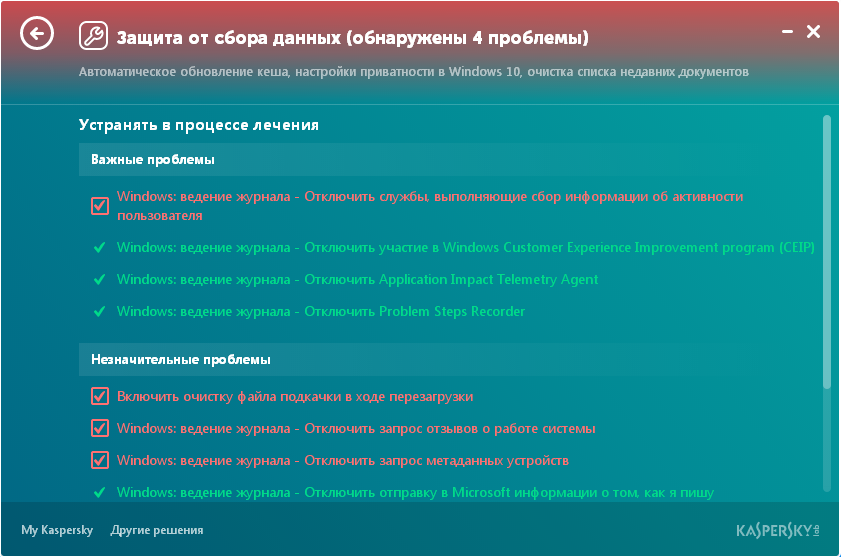841x557 pixels.
Task: Click green checkmark next to Application Impact Telemetry Agent
Action: point(99,280)
